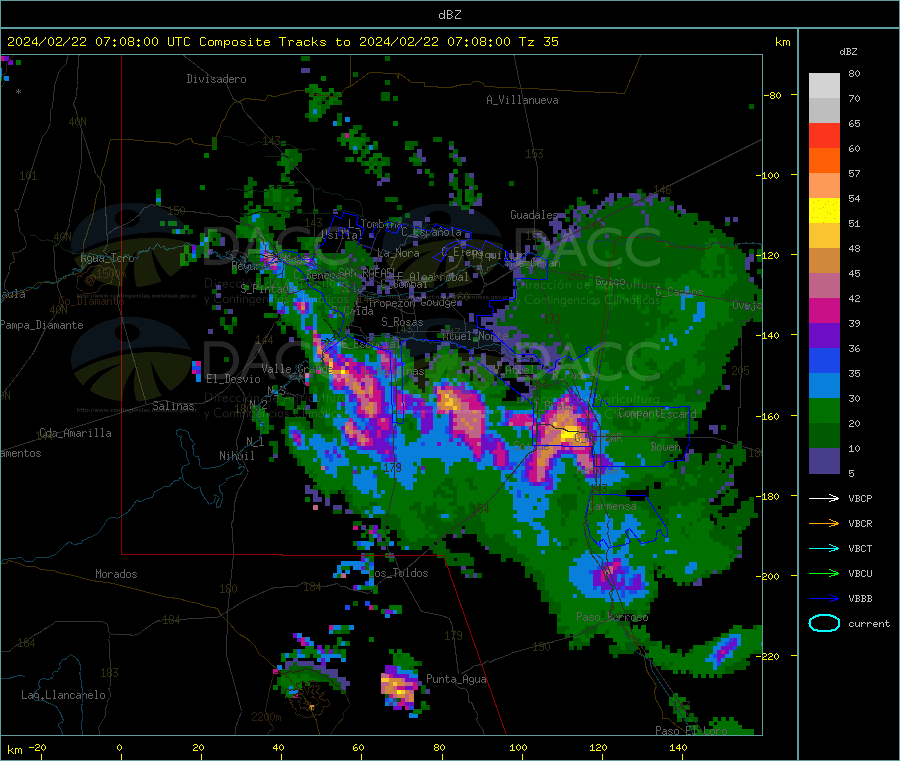Click the cyan VBCT arrow in legend

click(x=824, y=549)
